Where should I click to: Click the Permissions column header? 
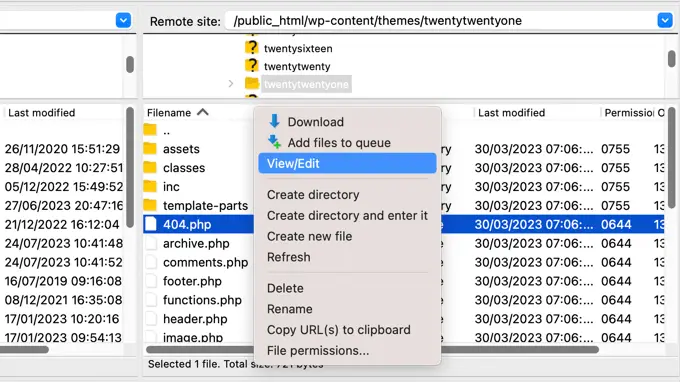628,113
